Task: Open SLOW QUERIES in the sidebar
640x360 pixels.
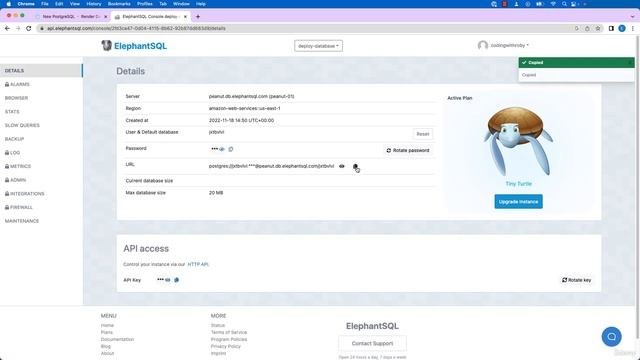Action: [22, 125]
